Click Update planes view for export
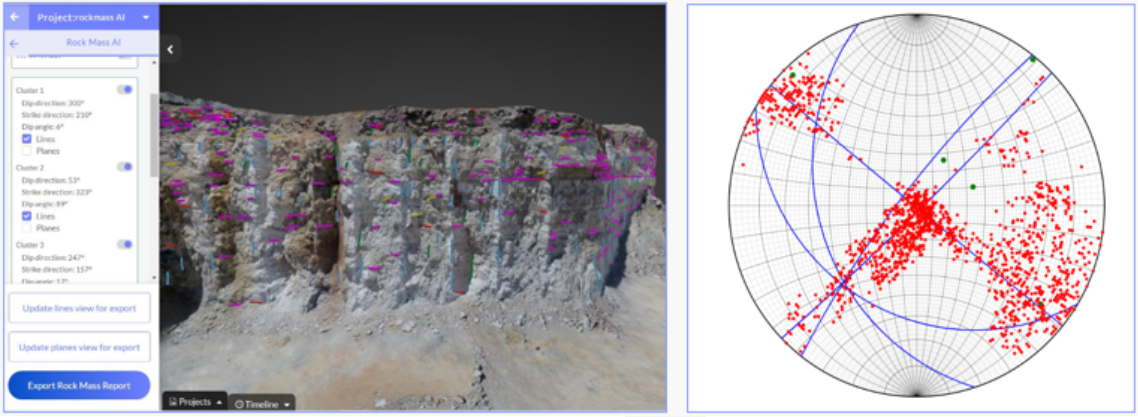This screenshot has height=417, width=1138. (x=79, y=347)
